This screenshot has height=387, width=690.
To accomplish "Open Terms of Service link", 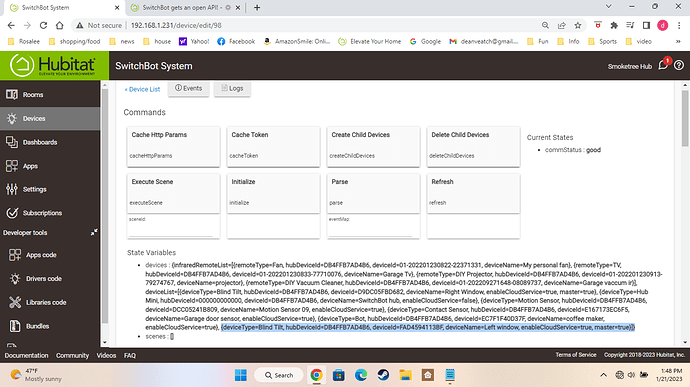I will [576, 355].
